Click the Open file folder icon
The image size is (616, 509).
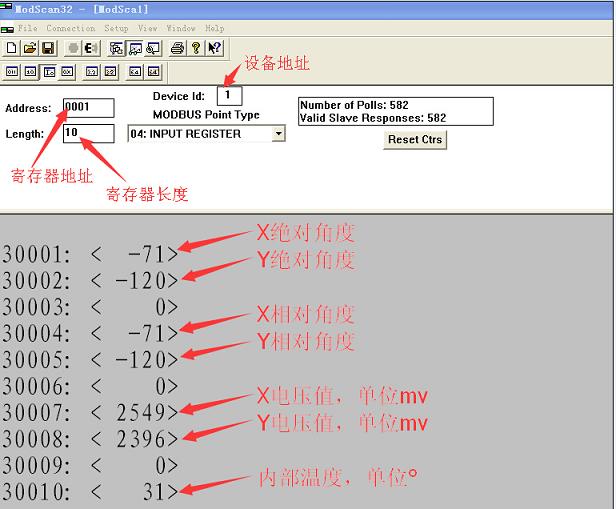pos(29,47)
